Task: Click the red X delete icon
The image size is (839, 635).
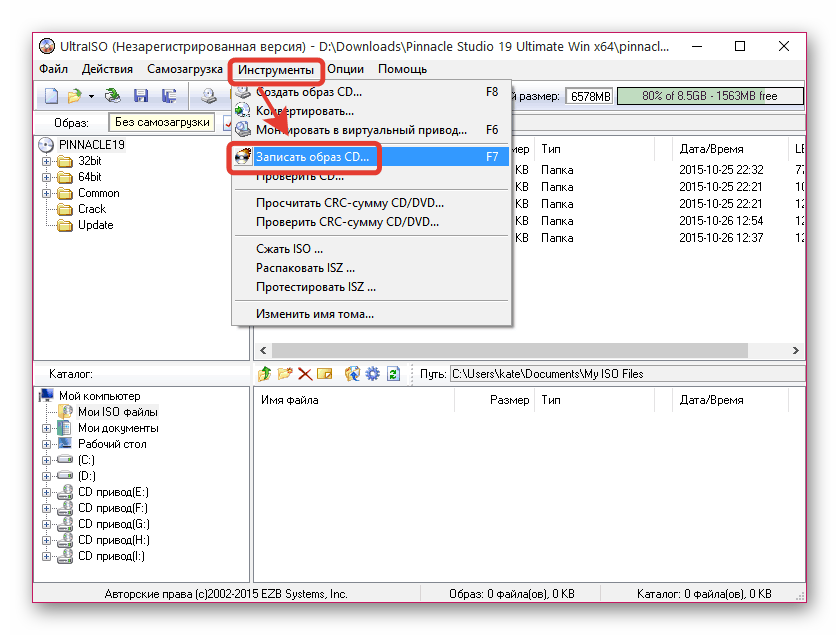Action: (305, 374)
